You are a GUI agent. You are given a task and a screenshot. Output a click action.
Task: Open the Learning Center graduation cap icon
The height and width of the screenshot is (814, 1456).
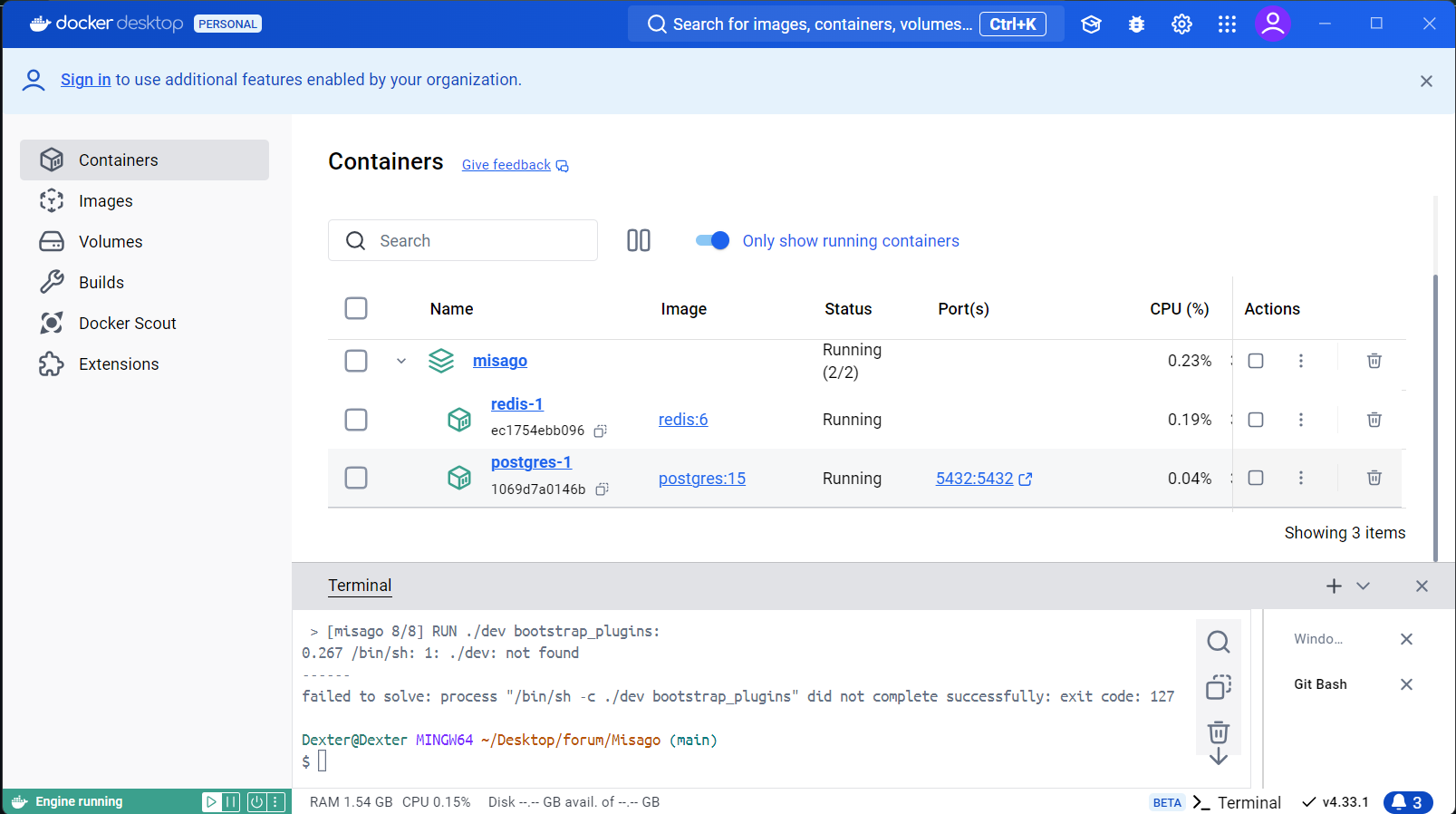click(x=1091, y=24)
